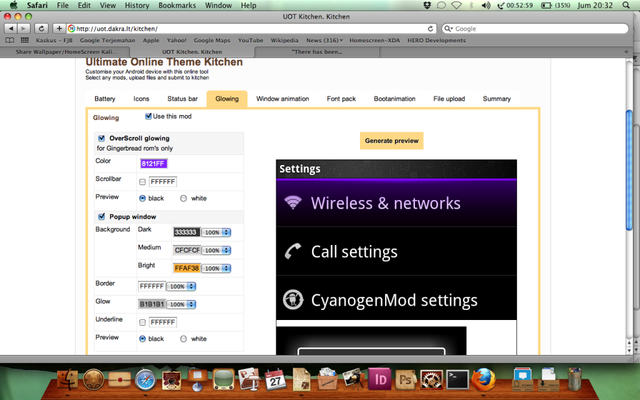Image resolution: width=640 pixels, height=400 pixels.
Task: Pick Dark background 333333 color field
Action: click(187, 232)
